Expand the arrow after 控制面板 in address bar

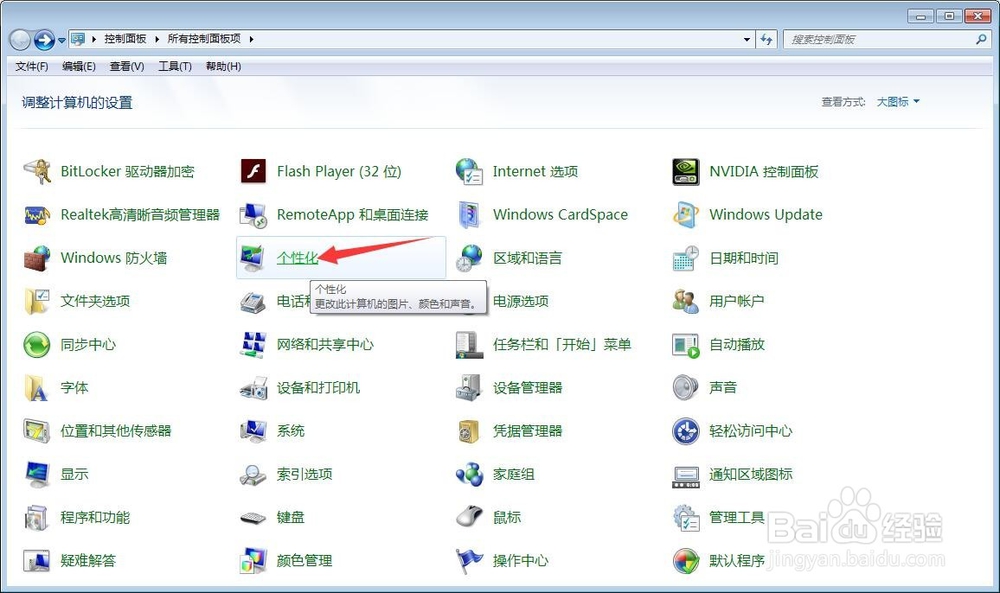(x=157, y=39)
